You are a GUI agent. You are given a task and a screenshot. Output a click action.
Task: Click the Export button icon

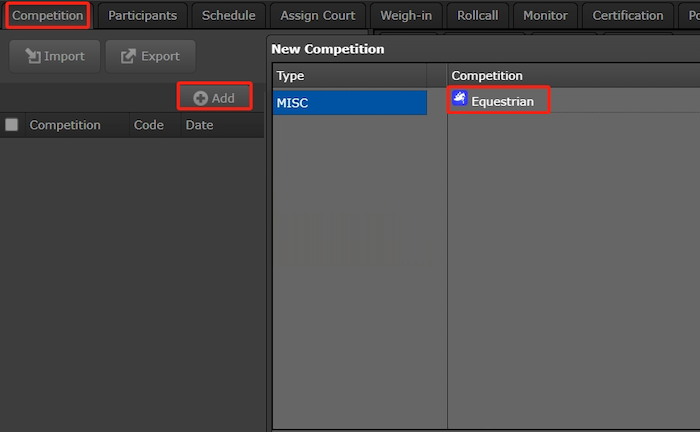point(128,57)
